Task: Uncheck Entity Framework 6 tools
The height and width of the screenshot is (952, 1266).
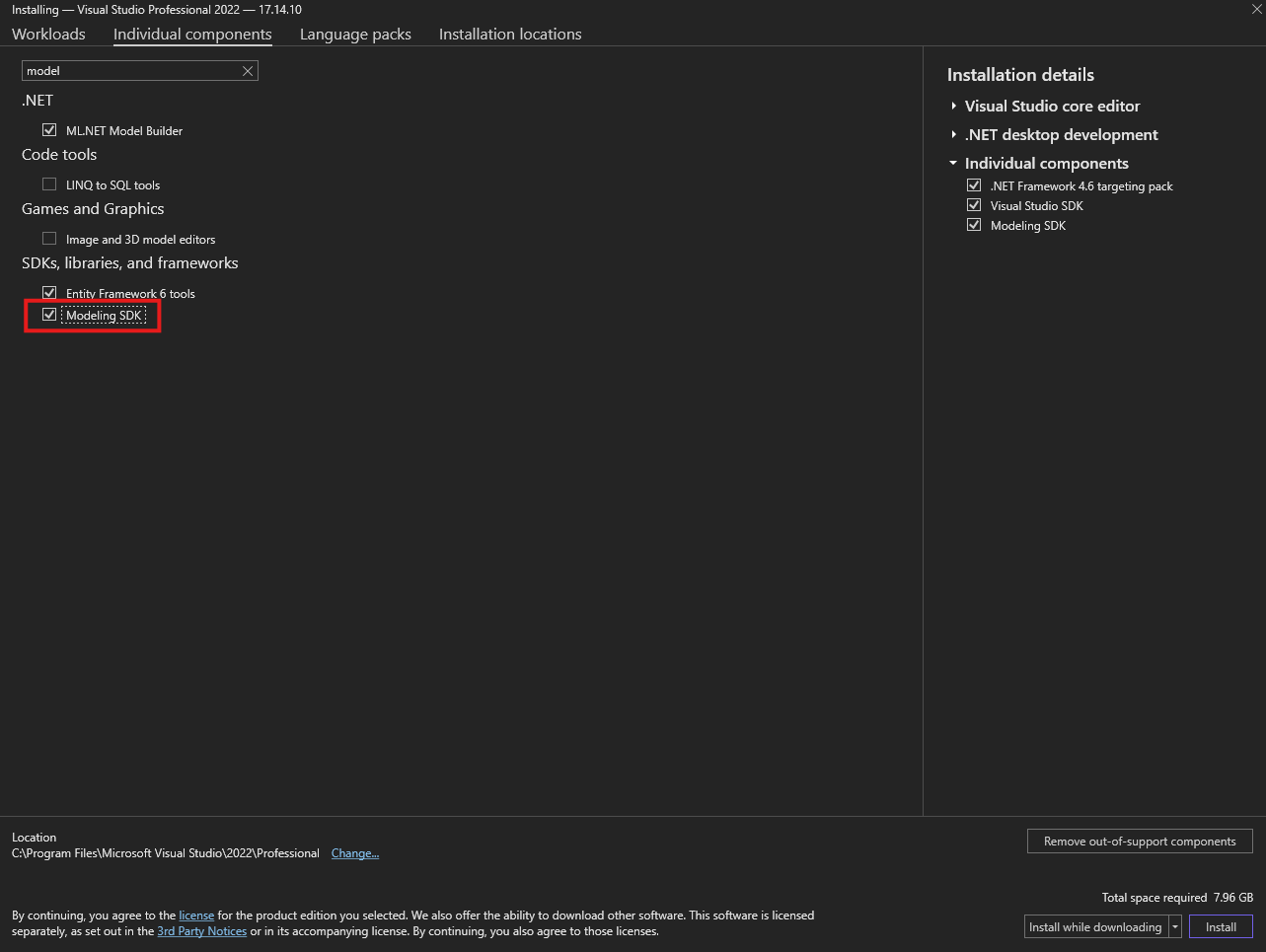Action: (49, 292)
